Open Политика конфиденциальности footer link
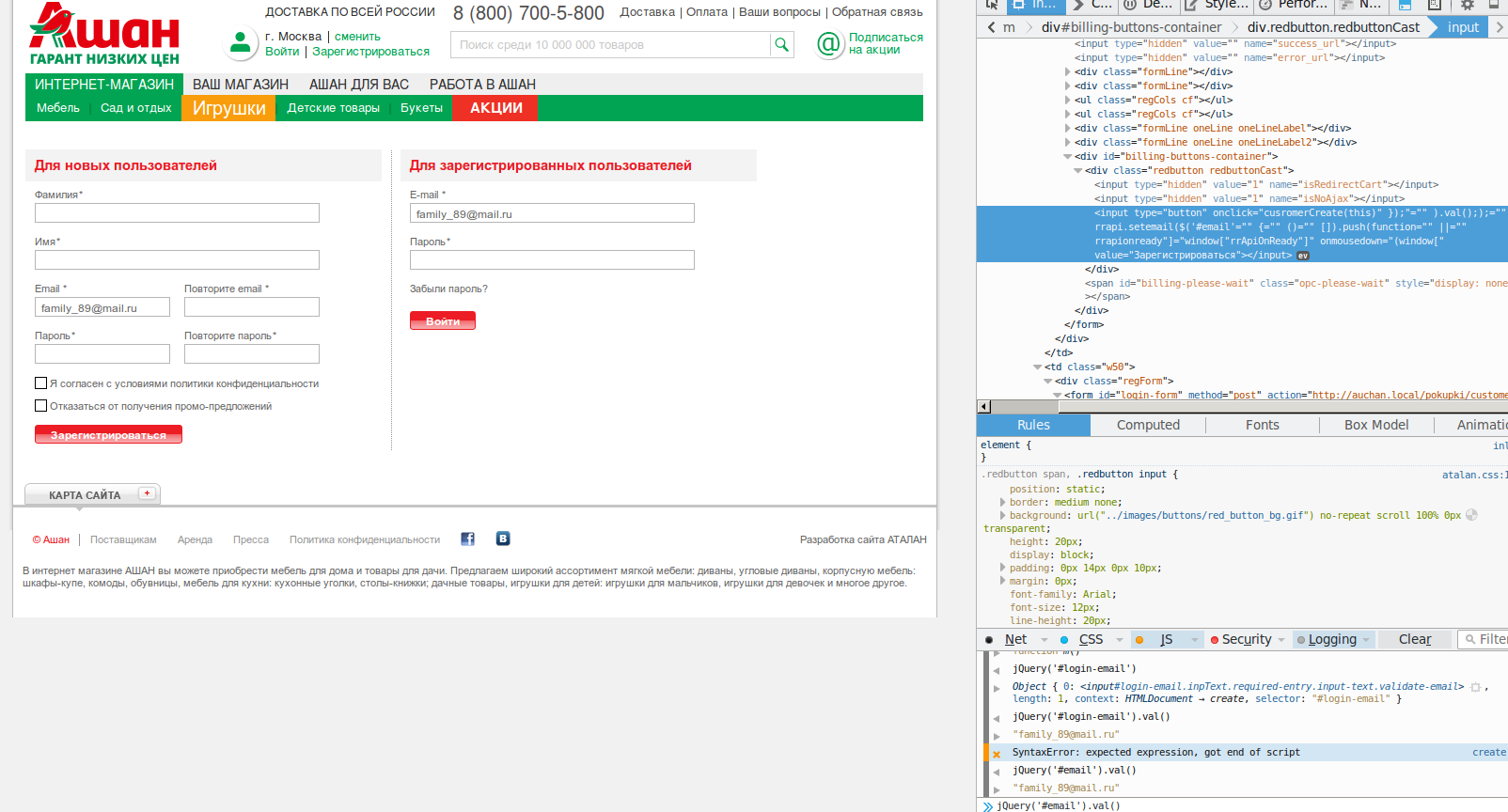This screenshot has height=812, width=1508. coord(365,539)
